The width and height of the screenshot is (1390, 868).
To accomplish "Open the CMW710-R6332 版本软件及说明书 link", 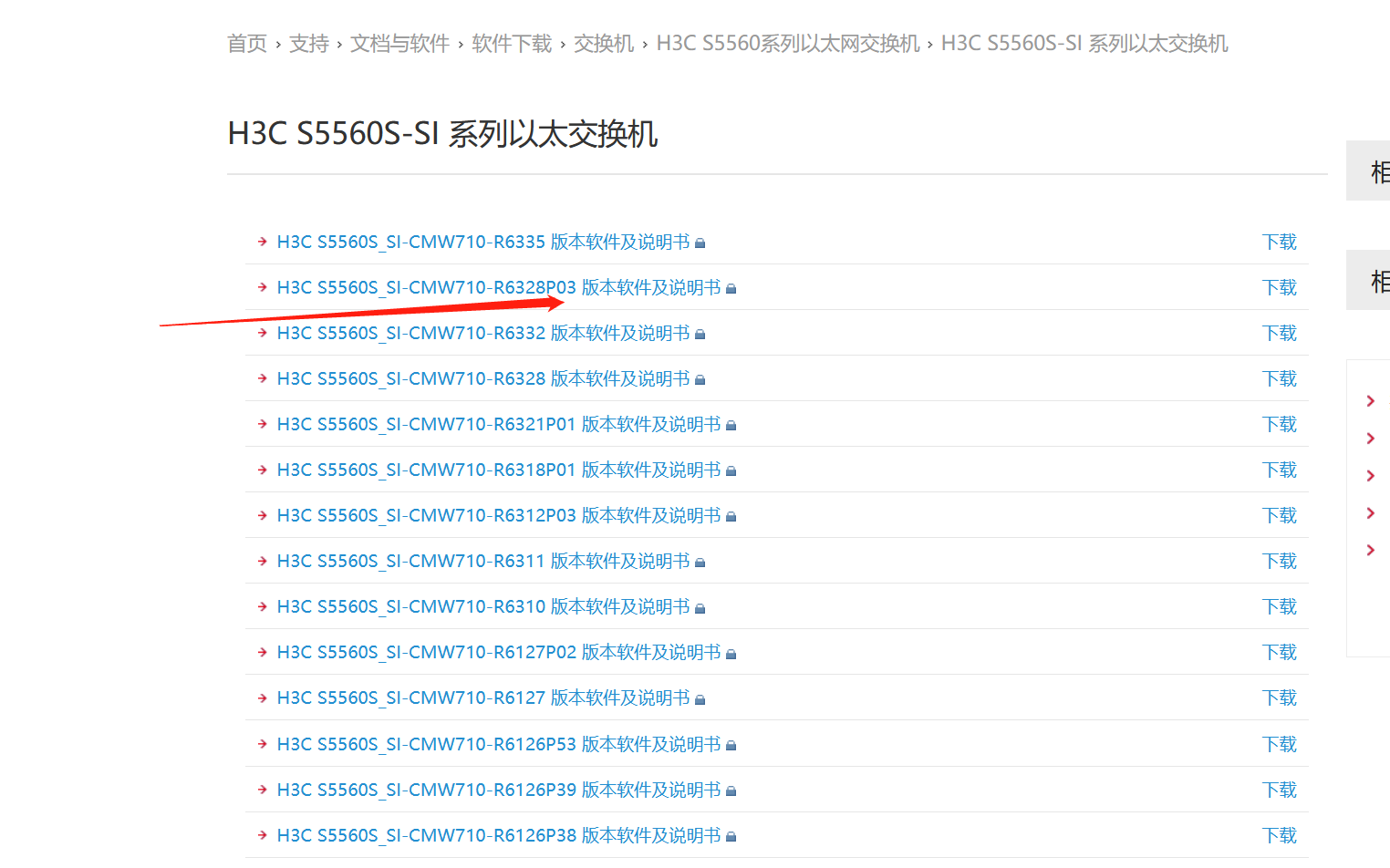I will pos(483,333).
